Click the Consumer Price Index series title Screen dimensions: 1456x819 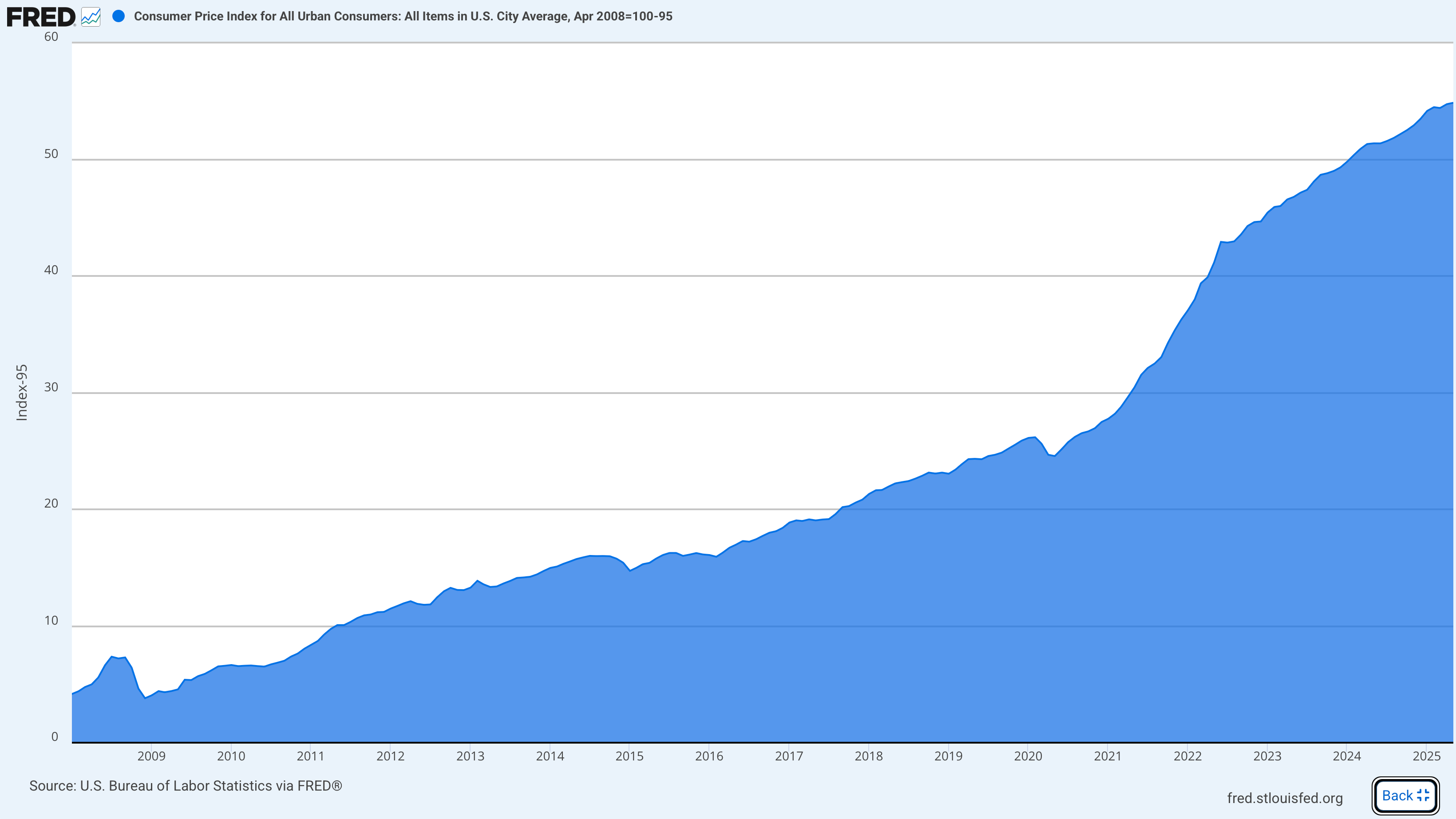pos(403,16)
